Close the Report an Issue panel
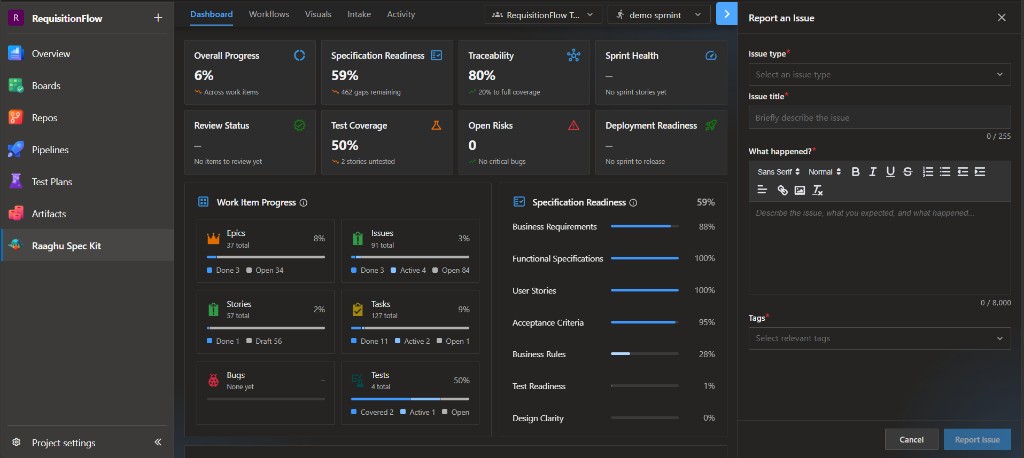This screenshot has height=458, width=1024. click(1002, 18)
